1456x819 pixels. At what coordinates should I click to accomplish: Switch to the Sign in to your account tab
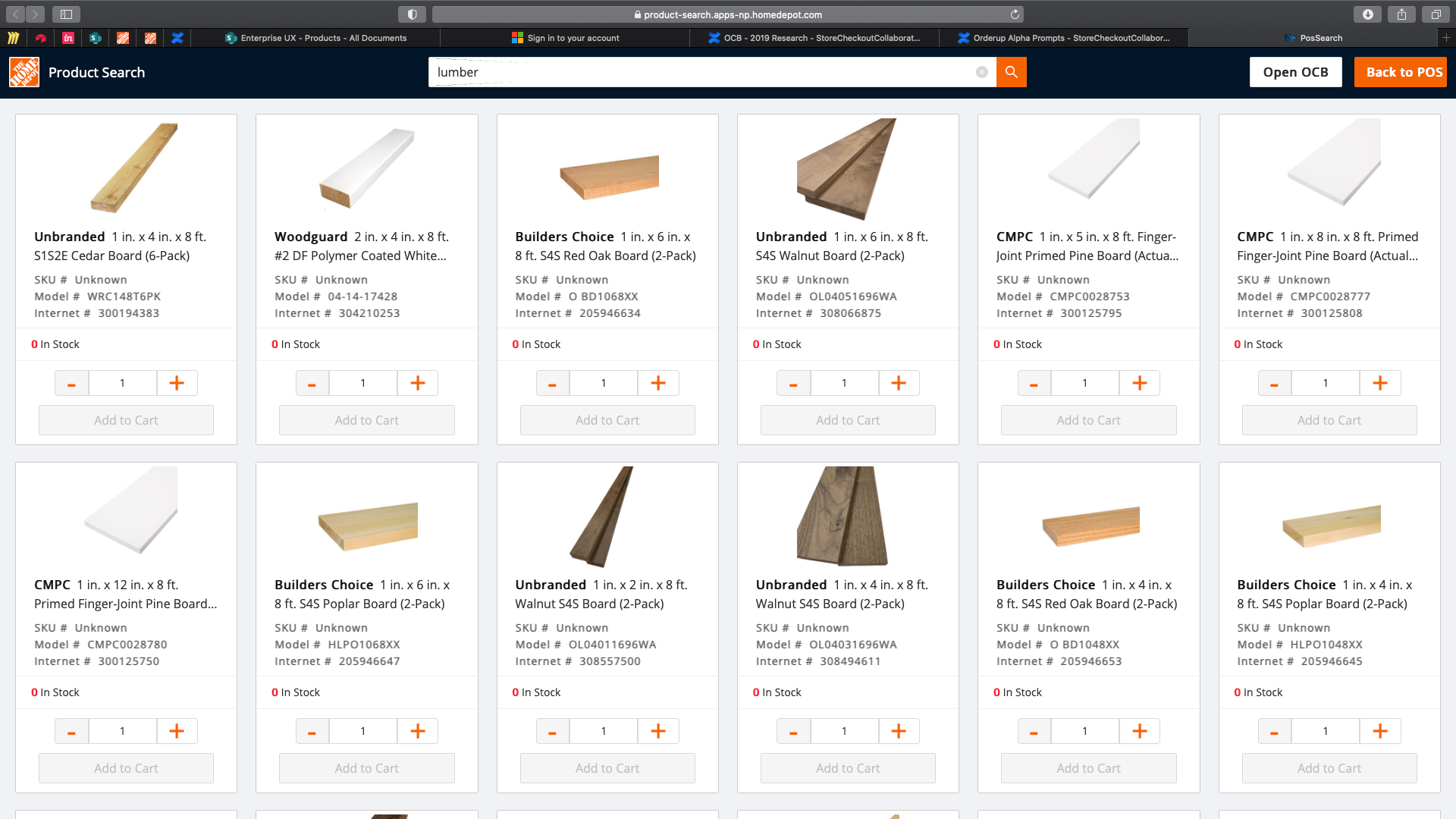pos(565,37)
